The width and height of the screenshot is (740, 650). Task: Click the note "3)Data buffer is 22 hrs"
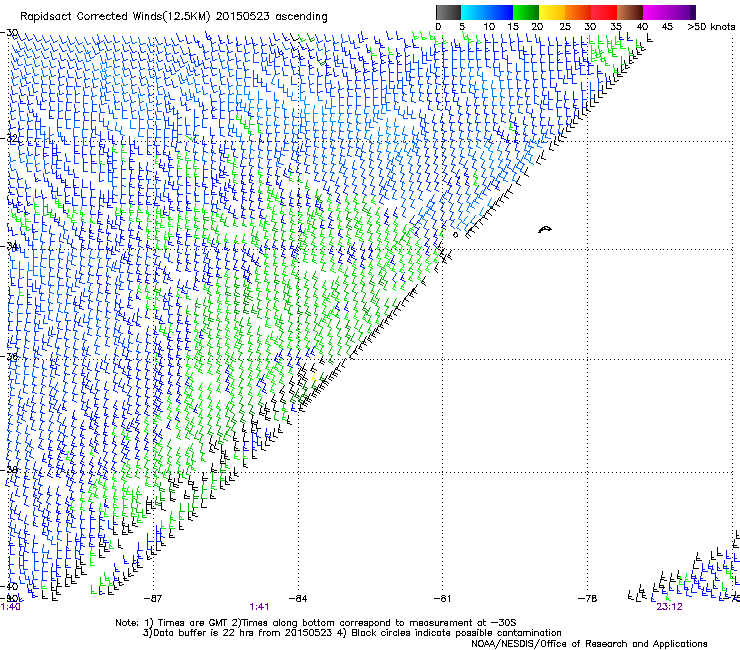tap(237, 633)
